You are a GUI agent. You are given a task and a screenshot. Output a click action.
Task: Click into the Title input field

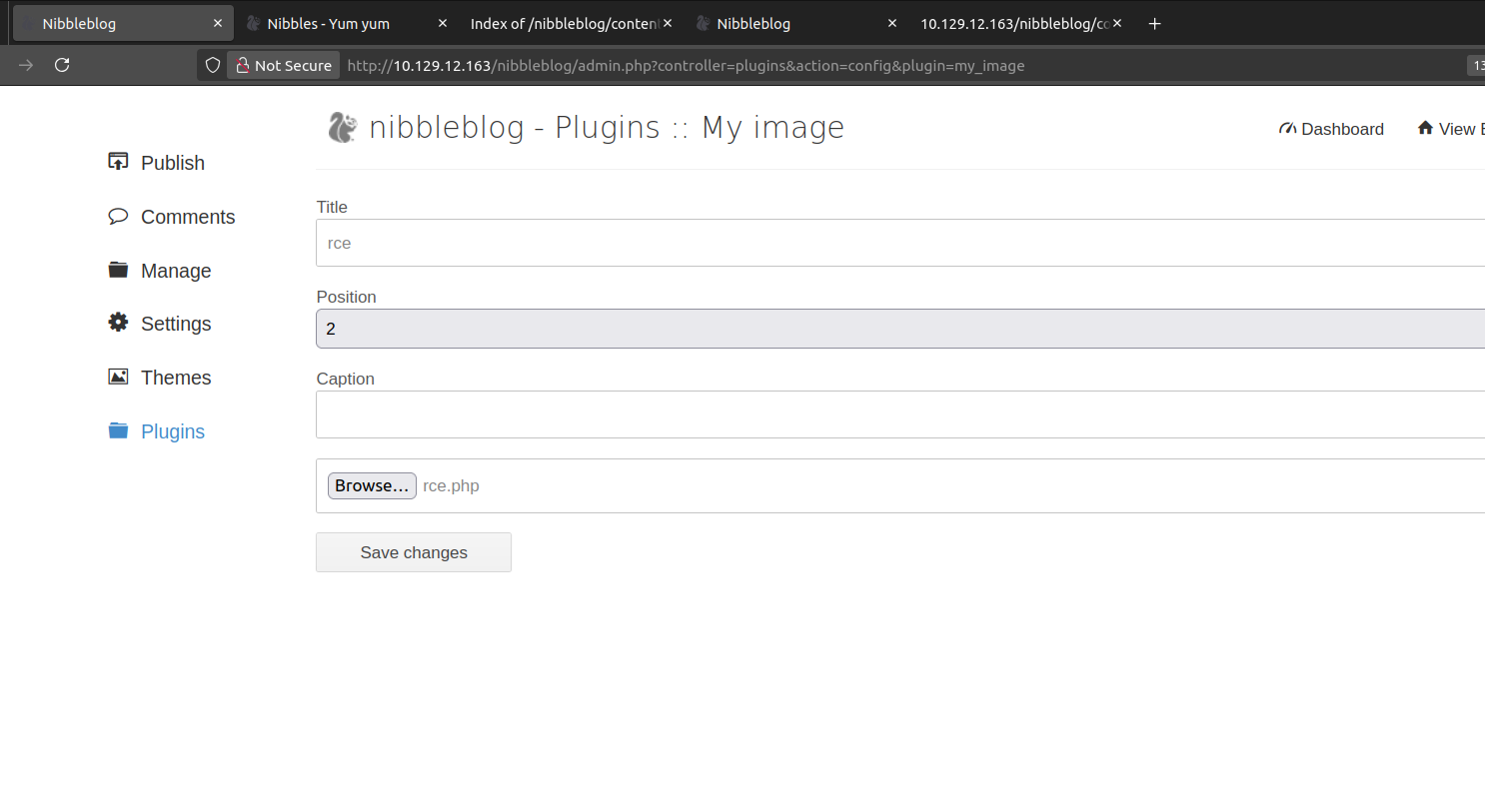click(x=899, y=243)
